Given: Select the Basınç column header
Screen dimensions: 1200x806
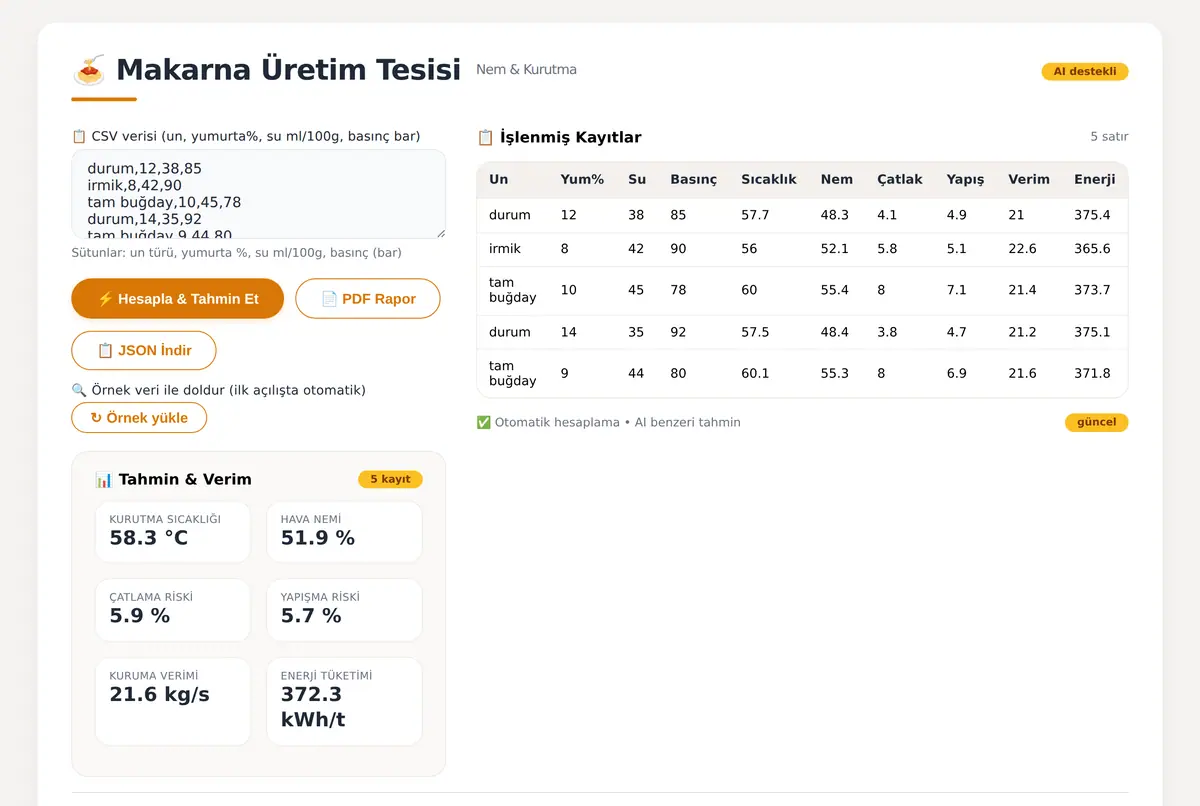Looking at the screenshot, I should (x=693, y=179).
